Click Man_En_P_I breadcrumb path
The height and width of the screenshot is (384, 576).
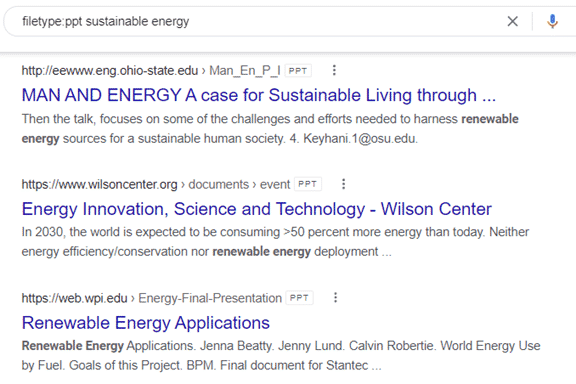click(245, 71)
